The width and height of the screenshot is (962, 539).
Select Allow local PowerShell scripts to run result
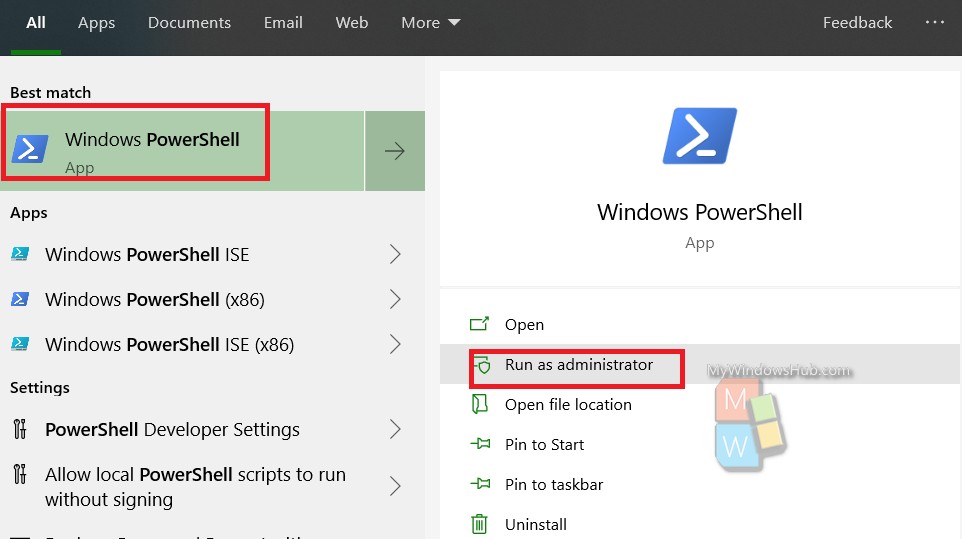(x=195, y=487)
